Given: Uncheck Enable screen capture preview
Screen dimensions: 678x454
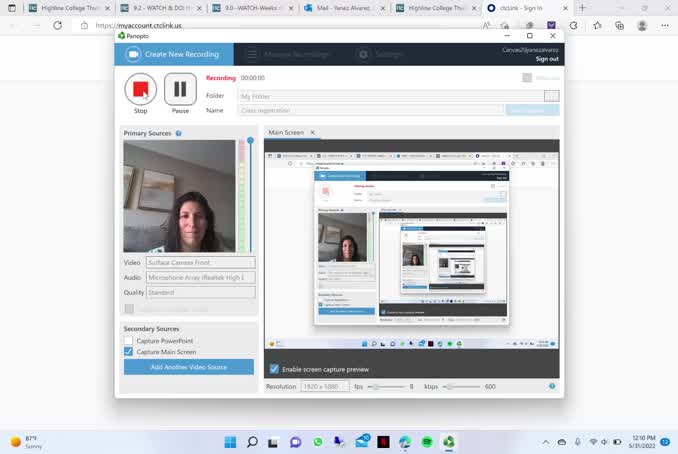Looking at the screenshot, I should tap(274, 369).
